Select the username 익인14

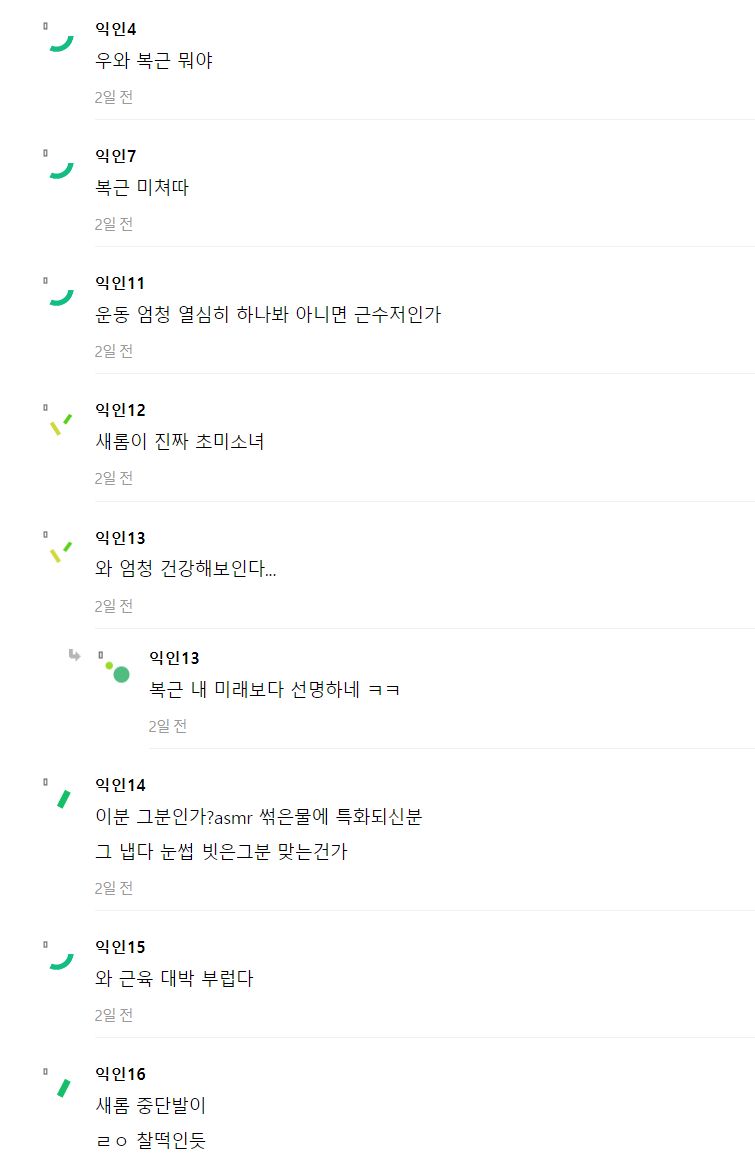(x=121, y=785)
